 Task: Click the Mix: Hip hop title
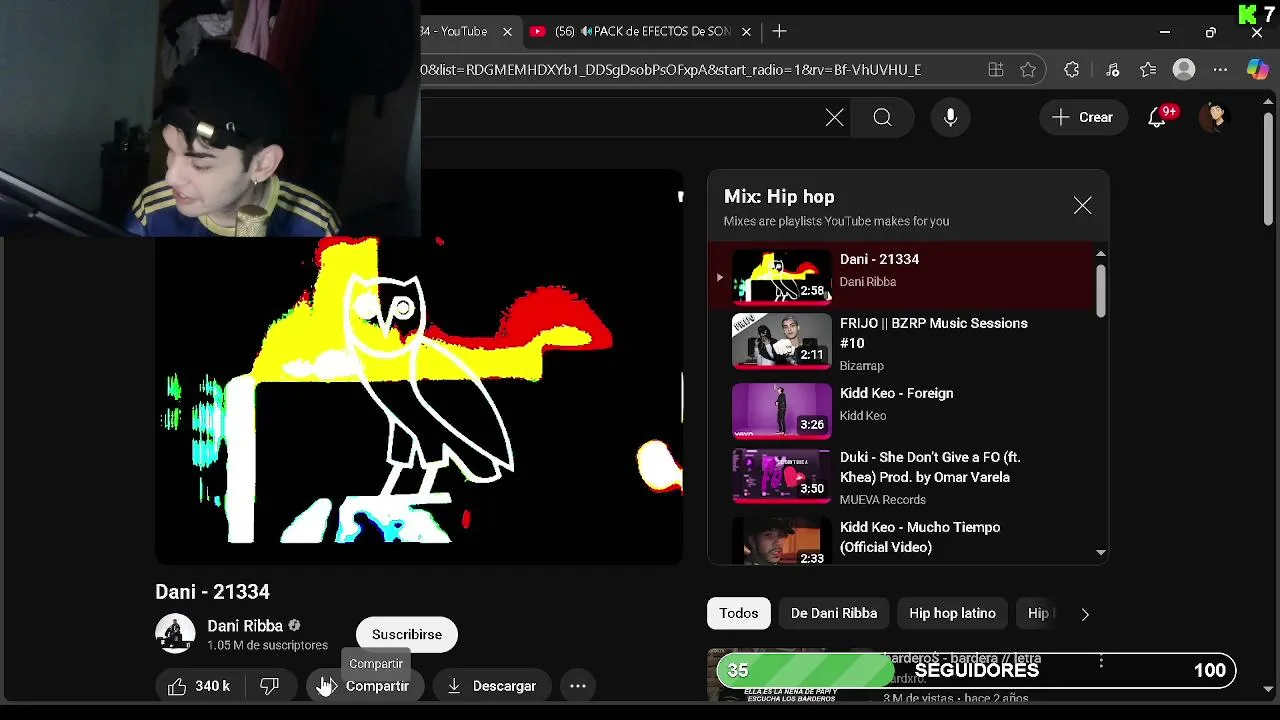tap(779, 197)
